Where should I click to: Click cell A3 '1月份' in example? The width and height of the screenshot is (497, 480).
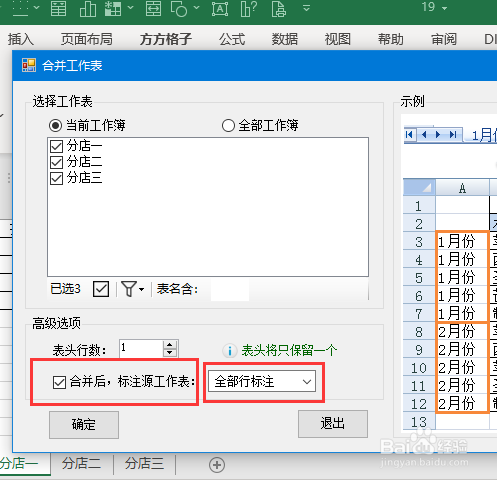[x=461, y=241]
